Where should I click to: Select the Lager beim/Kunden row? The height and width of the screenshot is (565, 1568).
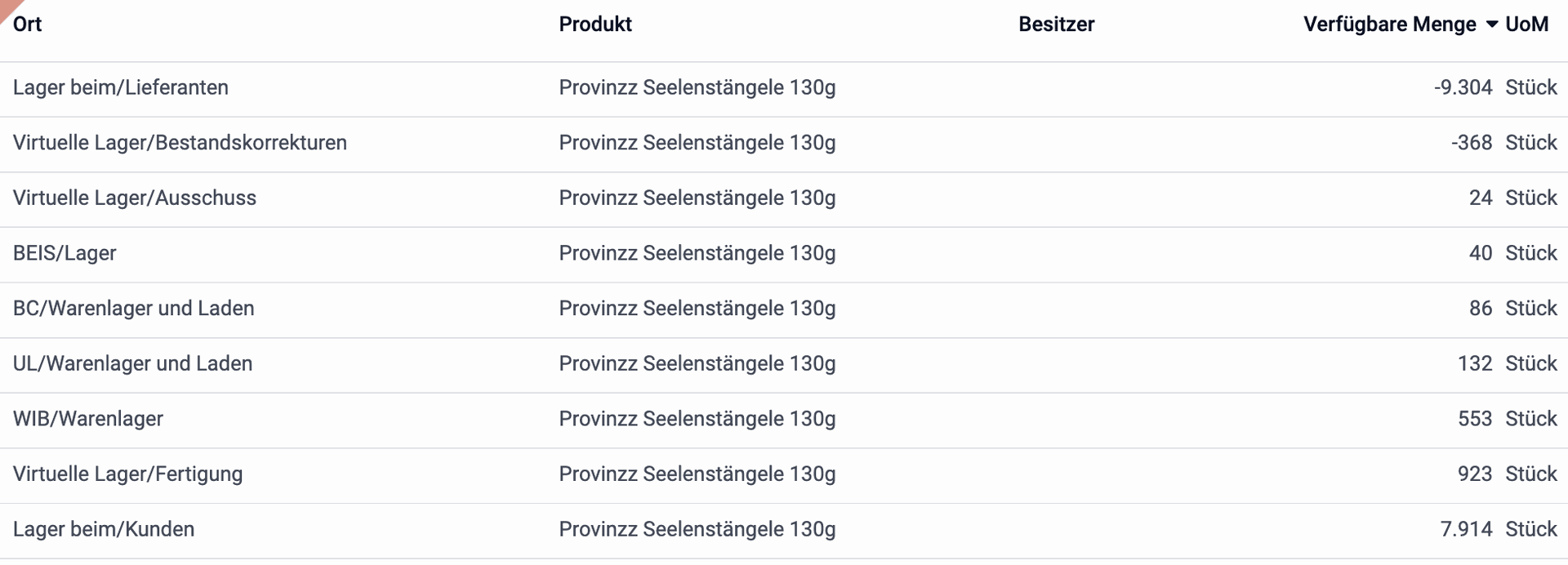click(784, 530)
